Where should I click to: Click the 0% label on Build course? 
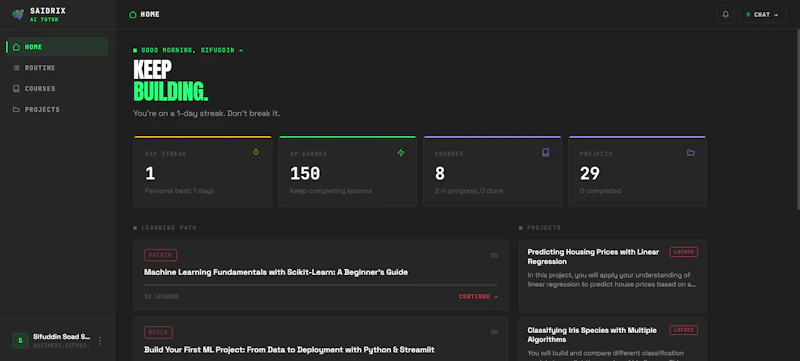pyautogui.click(x=494, y=332)
